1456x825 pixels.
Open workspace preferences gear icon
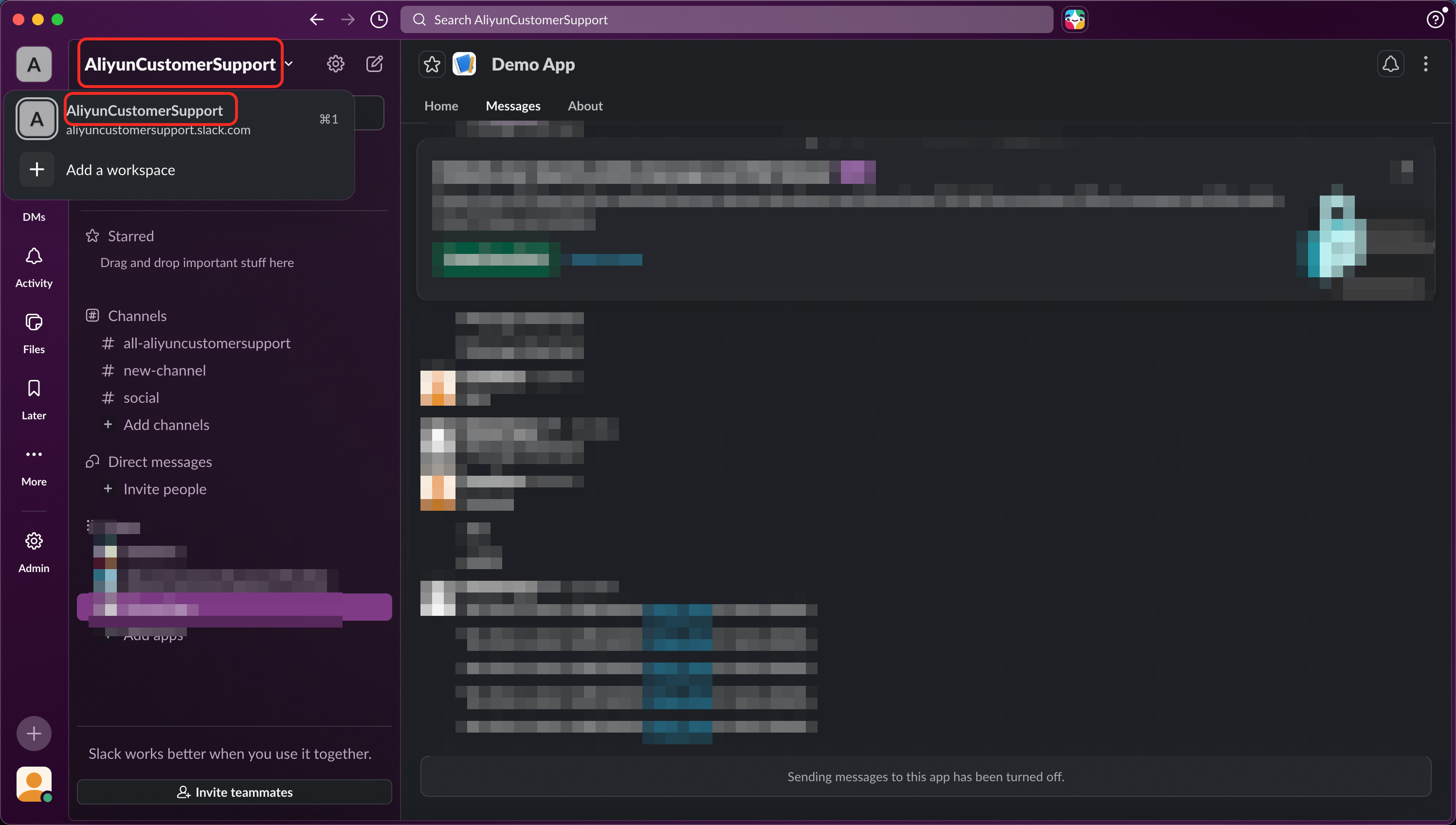(x=335, y=64)
